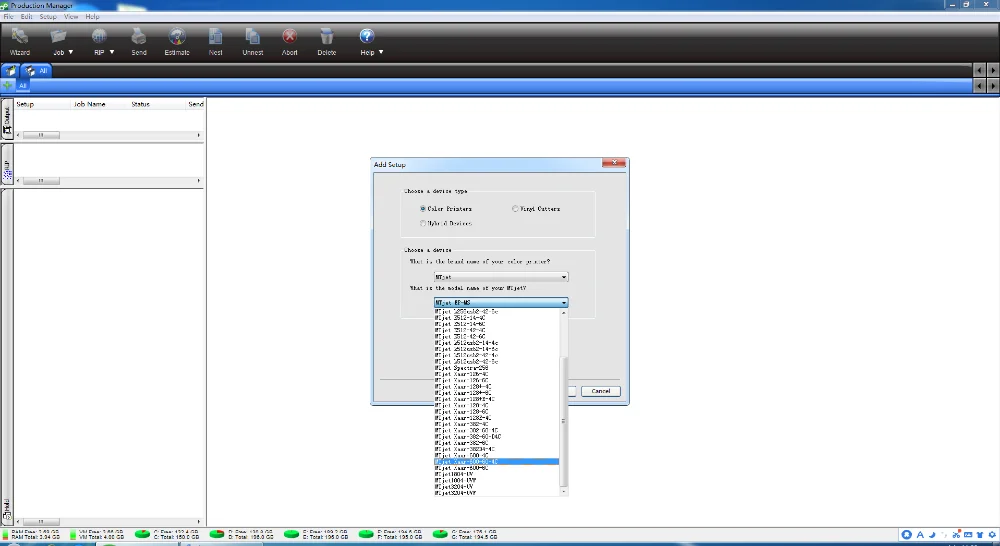Click the C: drive pie chart icon

pyautogui.click(x=142, y=534)
